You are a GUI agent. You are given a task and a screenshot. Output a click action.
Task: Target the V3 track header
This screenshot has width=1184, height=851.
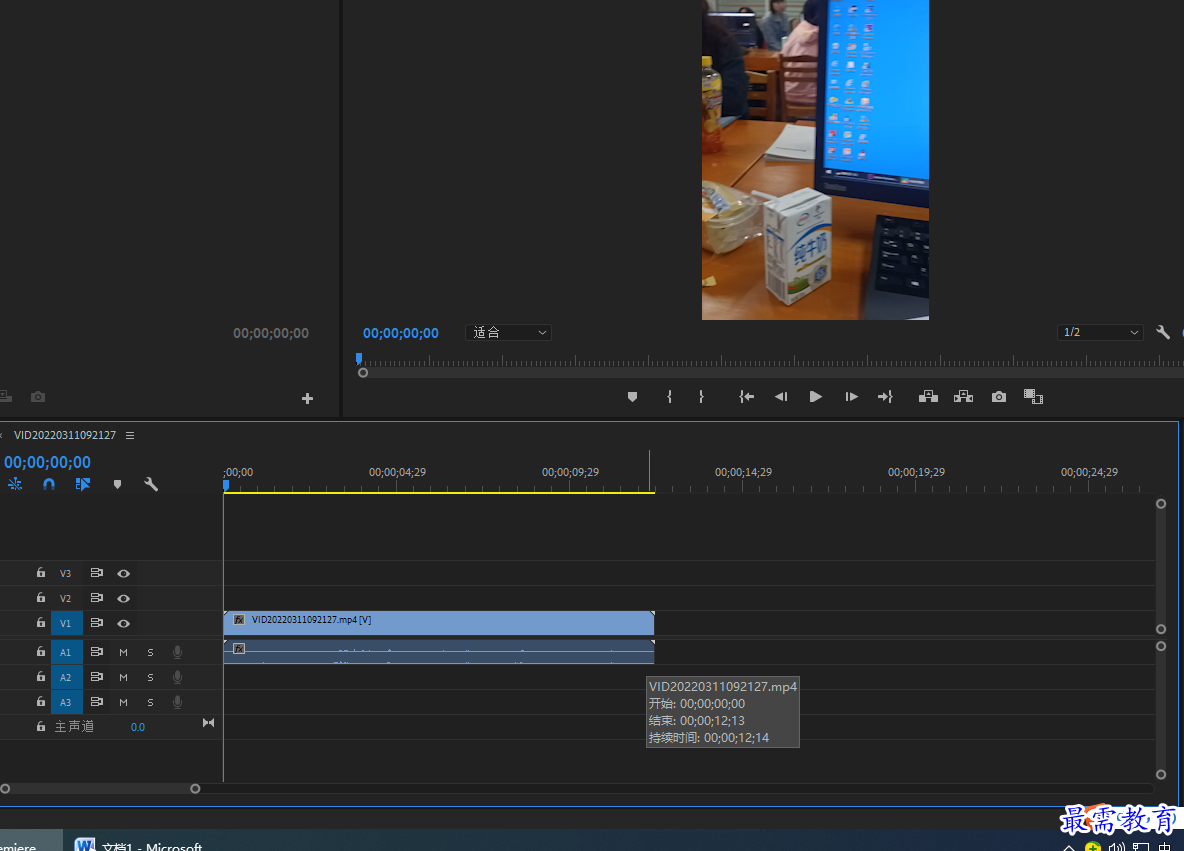[66, 574]
